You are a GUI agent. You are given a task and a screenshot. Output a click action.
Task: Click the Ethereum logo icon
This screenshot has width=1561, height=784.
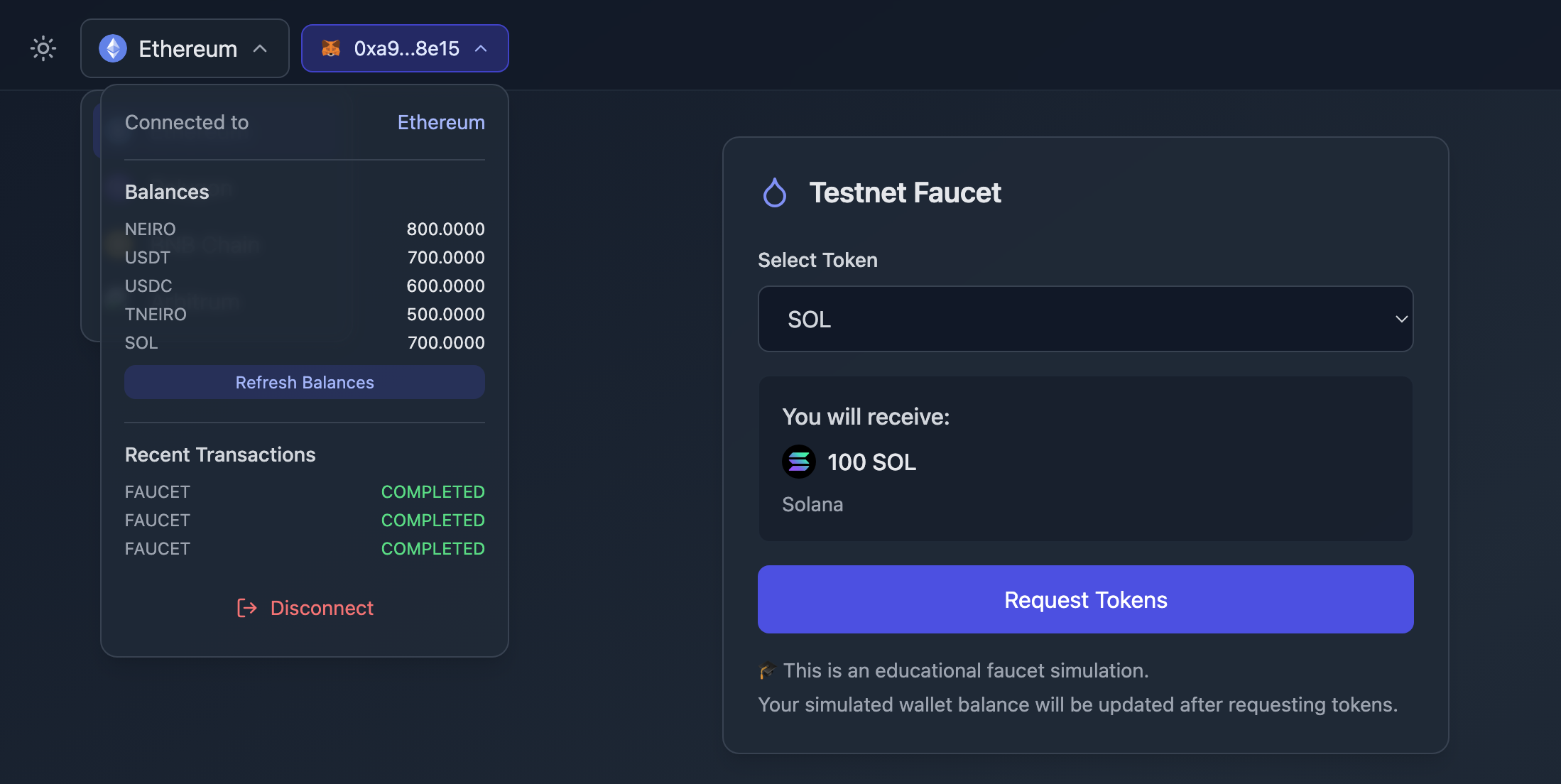click(x=113, y=48)
